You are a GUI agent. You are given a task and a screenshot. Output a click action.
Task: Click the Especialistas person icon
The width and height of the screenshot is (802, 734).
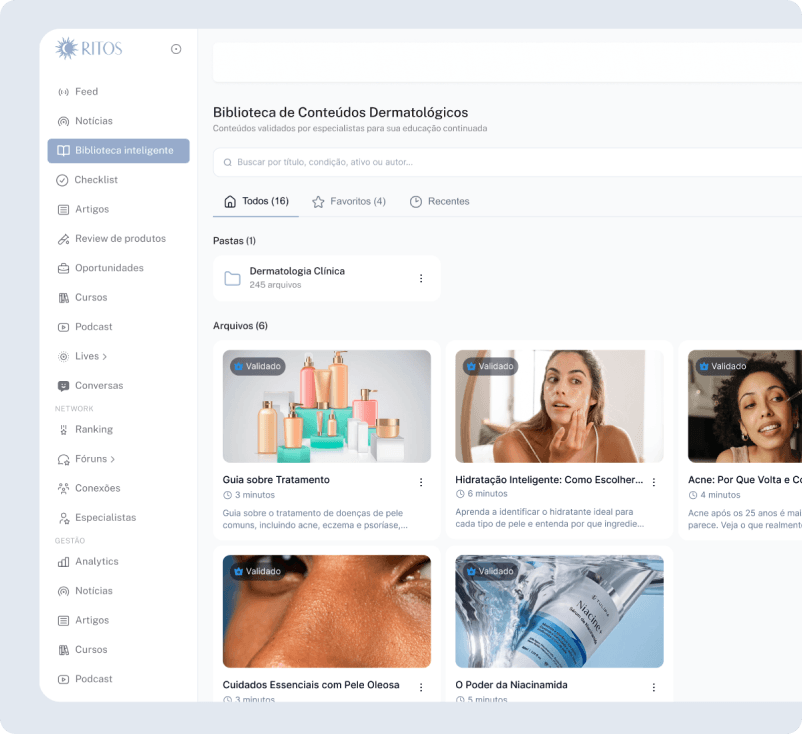pos(63,518)
